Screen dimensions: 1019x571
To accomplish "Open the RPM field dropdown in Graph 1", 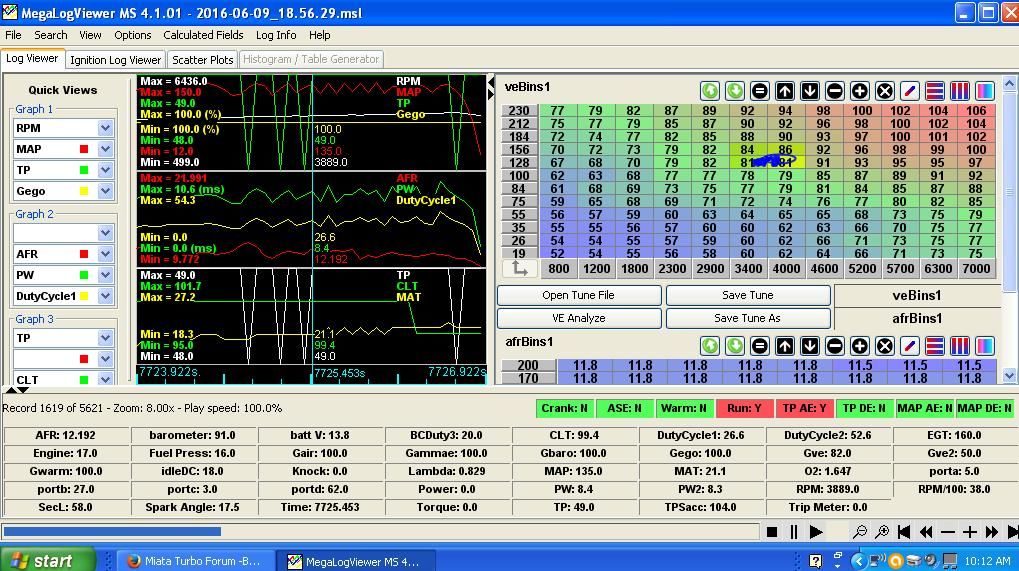I will 105,128.
